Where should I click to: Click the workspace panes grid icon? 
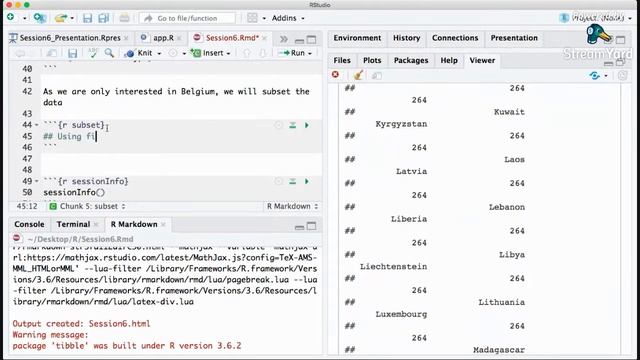point(253,18)
